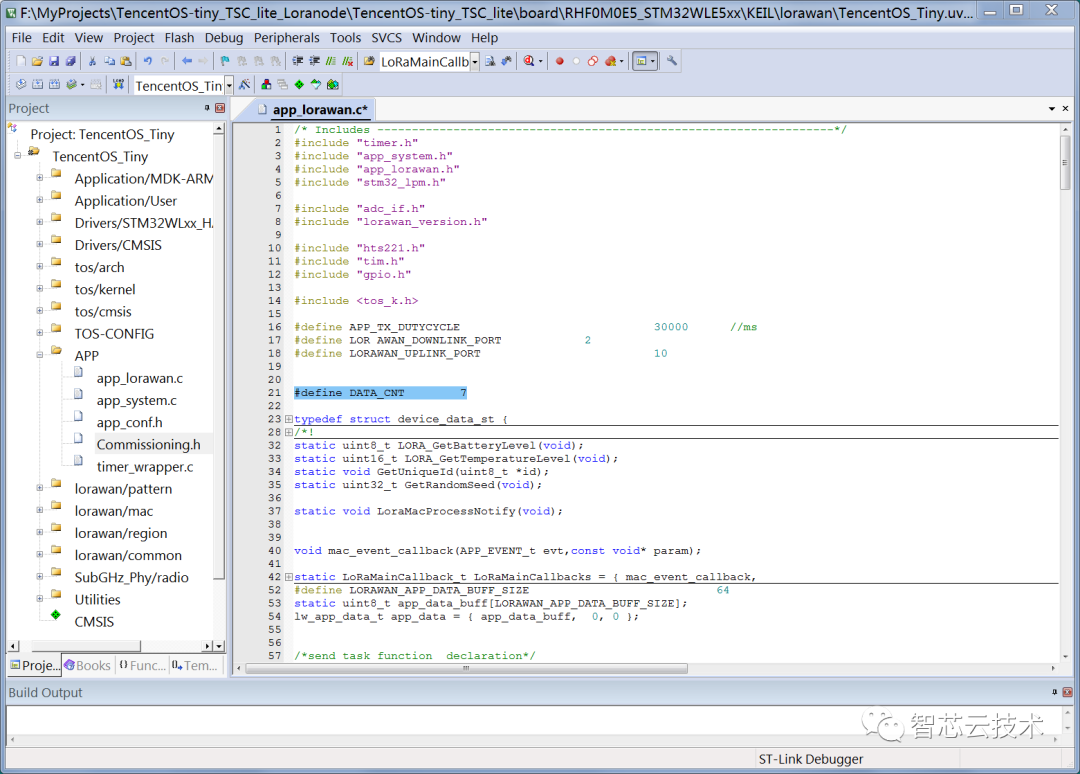Open the window layout dropdown arrow

click(652, 61)
